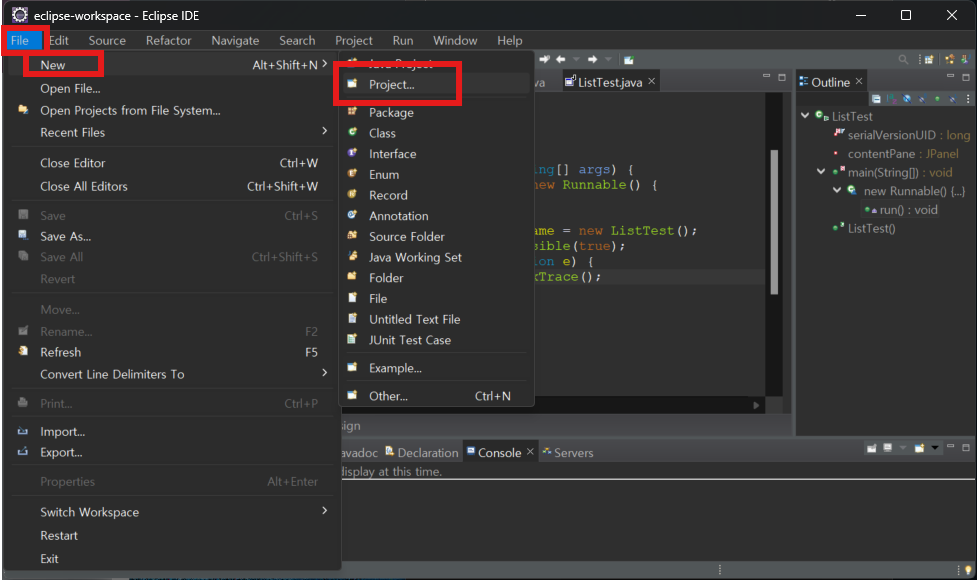Maximize the Outline view panel
This screenshot has height=580, width=977.
(966, 77)
